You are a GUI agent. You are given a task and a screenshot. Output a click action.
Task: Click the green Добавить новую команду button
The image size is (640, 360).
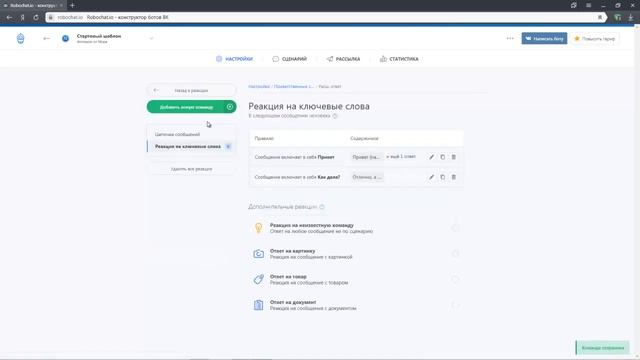(x=191, y=107)
